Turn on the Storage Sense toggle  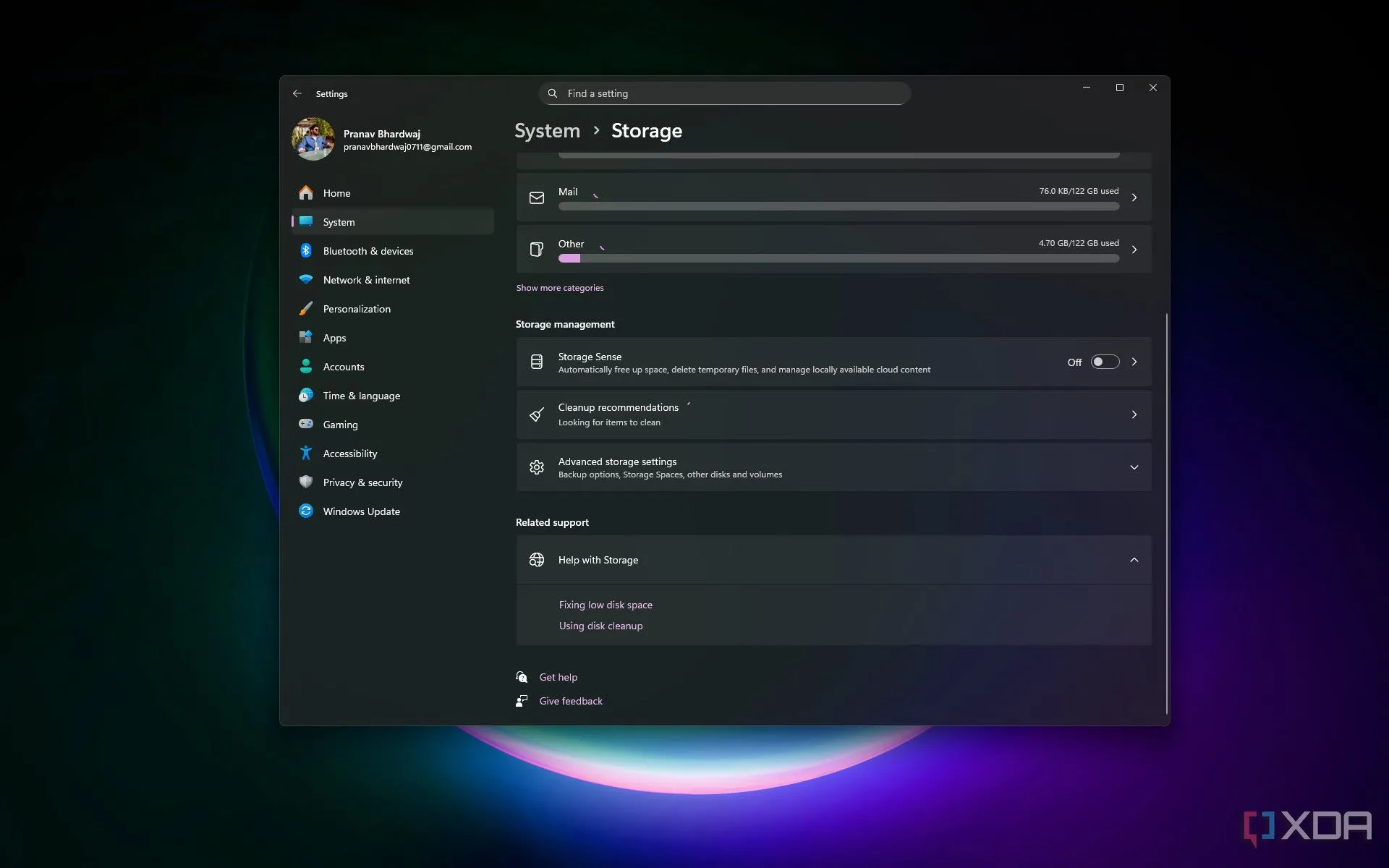pyautogui.click(x=1105, y=362)
